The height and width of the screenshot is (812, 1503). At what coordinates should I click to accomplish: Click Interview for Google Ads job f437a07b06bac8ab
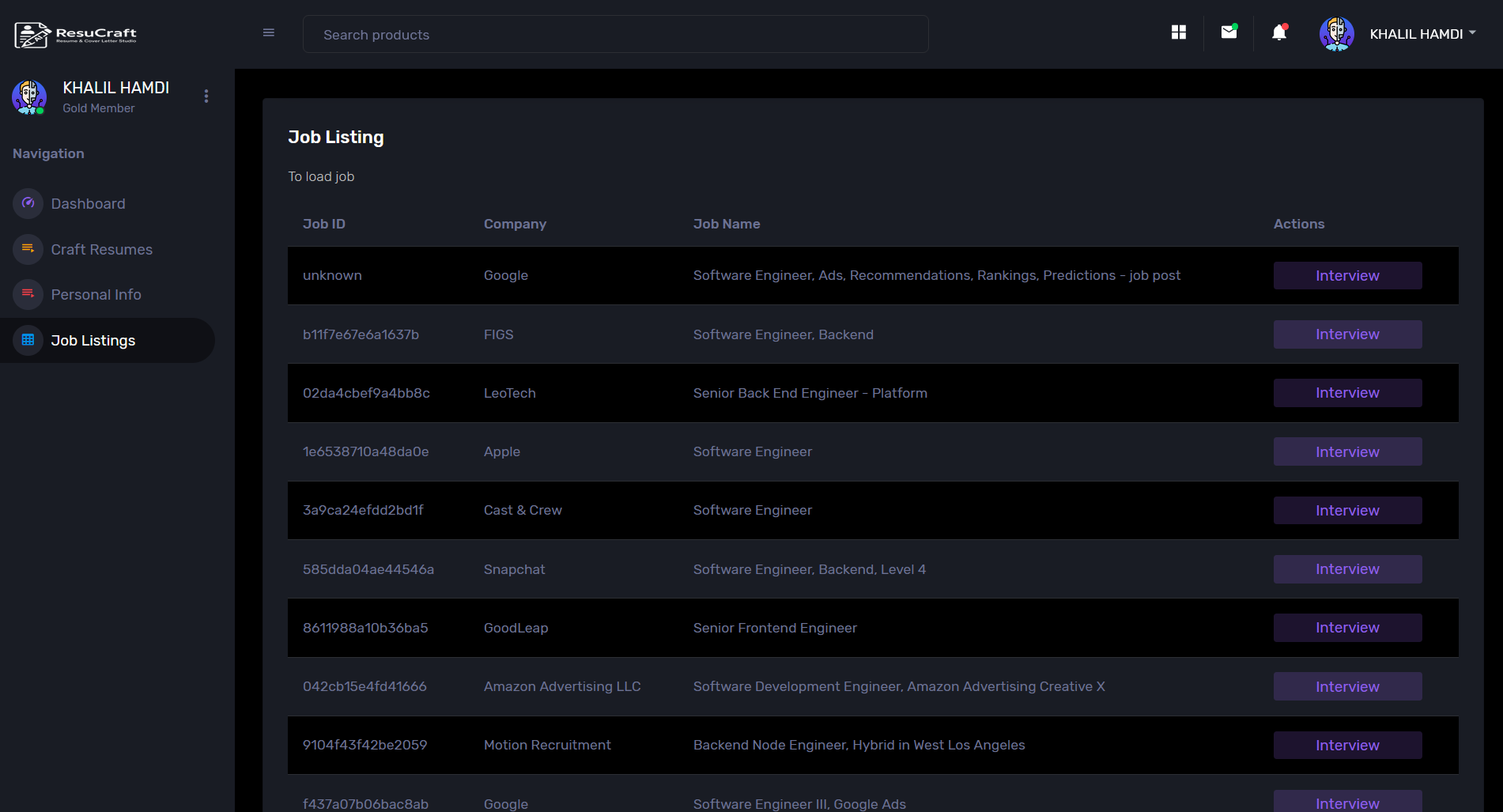click(1347, 802)
